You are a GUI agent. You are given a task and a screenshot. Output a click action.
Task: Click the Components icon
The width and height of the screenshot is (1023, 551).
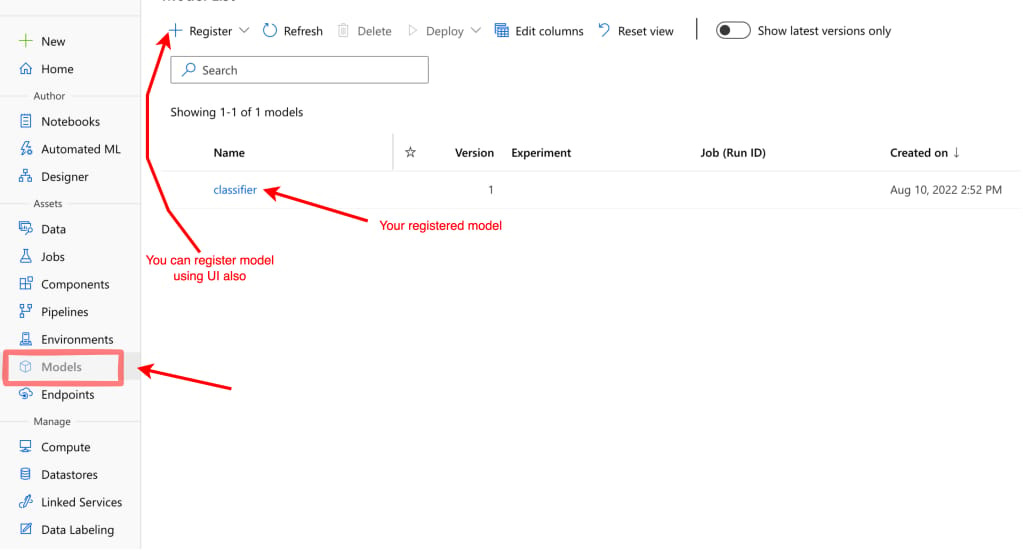click(x=25, y=284)
